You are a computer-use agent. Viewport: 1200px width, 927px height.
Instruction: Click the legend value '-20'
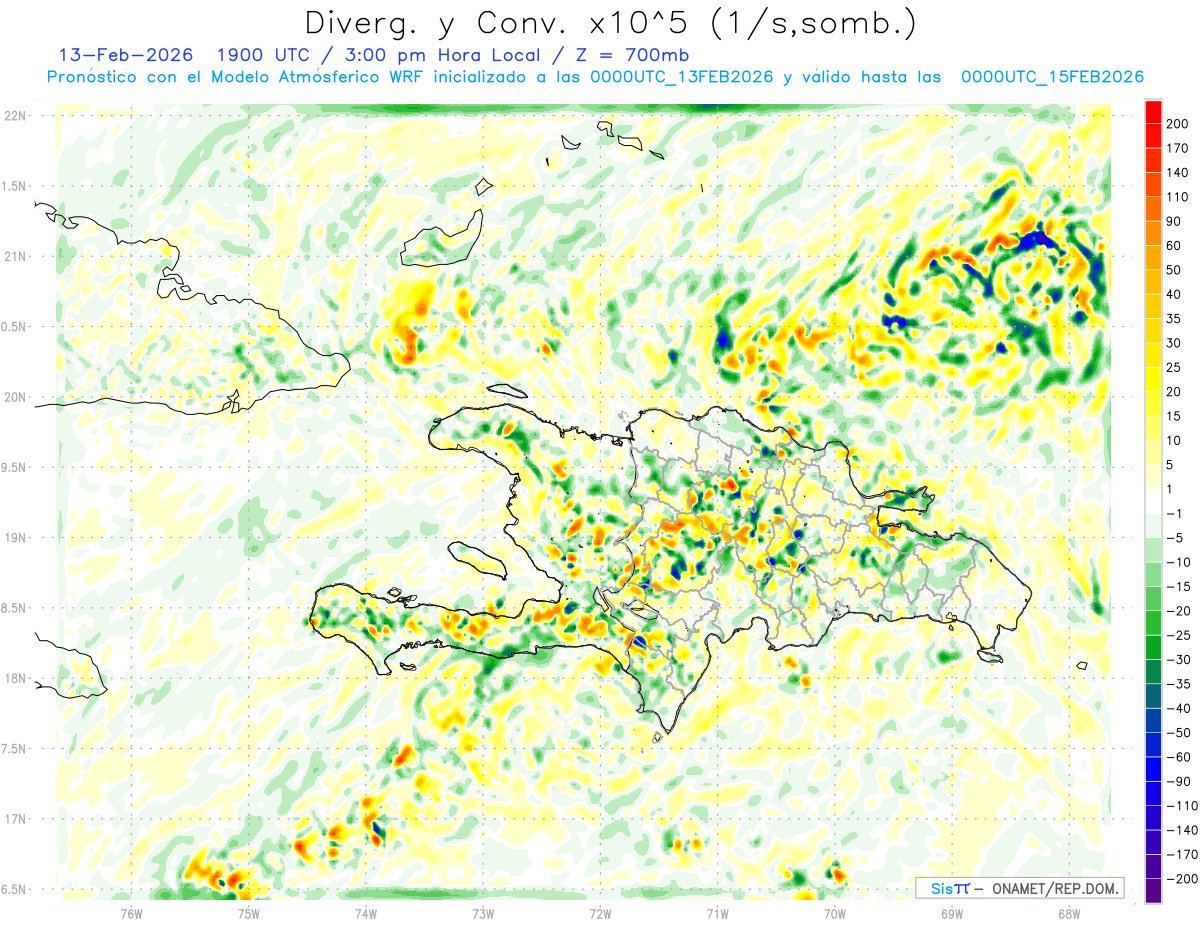tap(1178, 612)
